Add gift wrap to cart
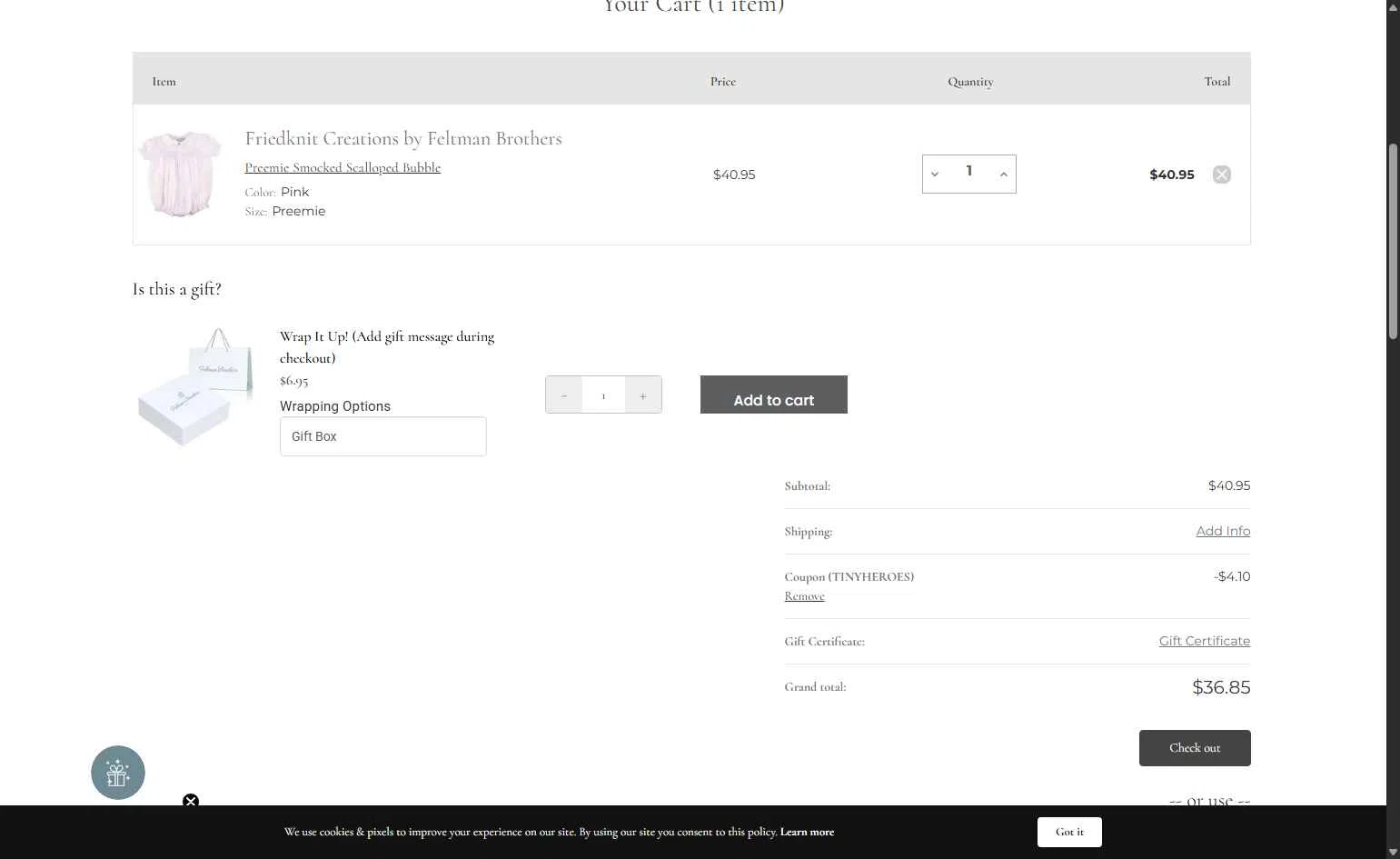This screenshot has height=859, width=1400. 774,395
